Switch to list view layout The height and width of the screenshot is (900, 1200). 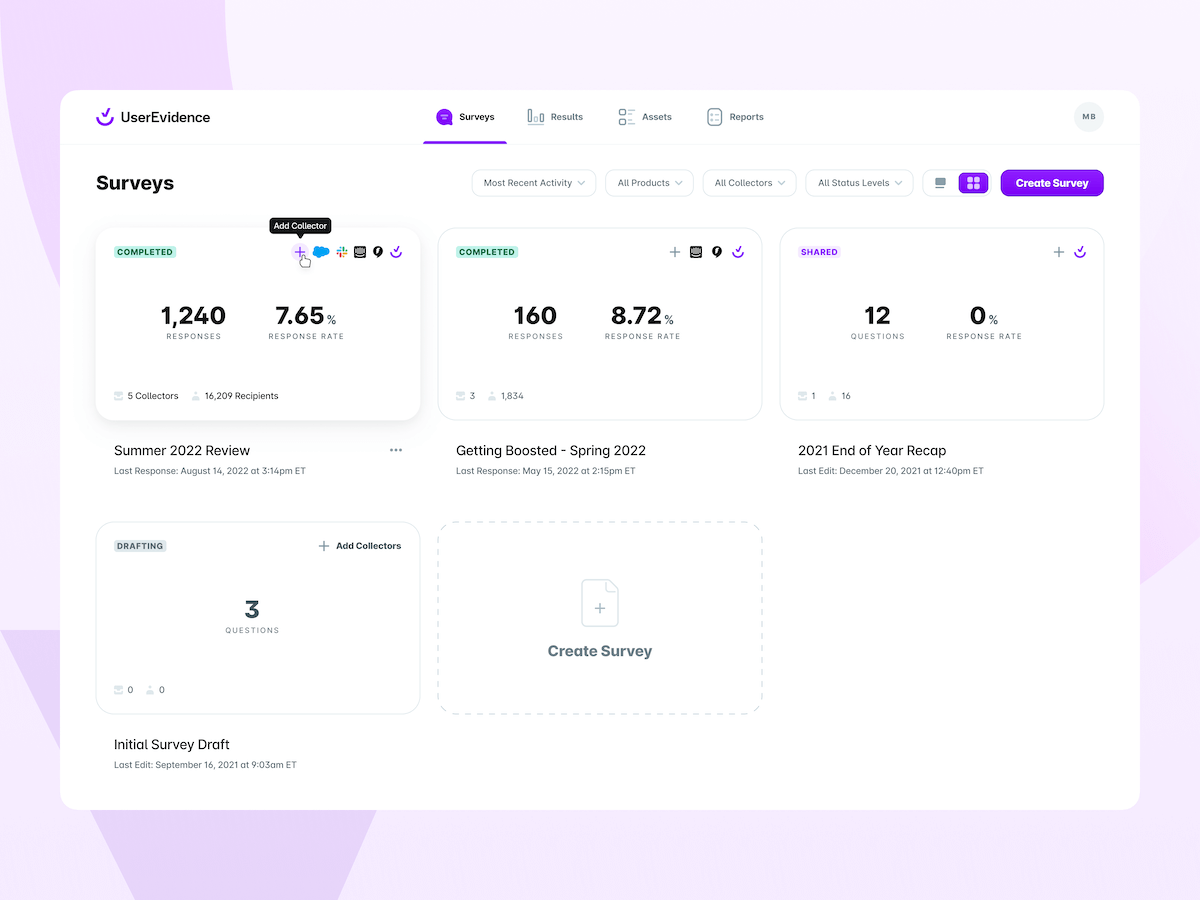click(x=940, y=183)
